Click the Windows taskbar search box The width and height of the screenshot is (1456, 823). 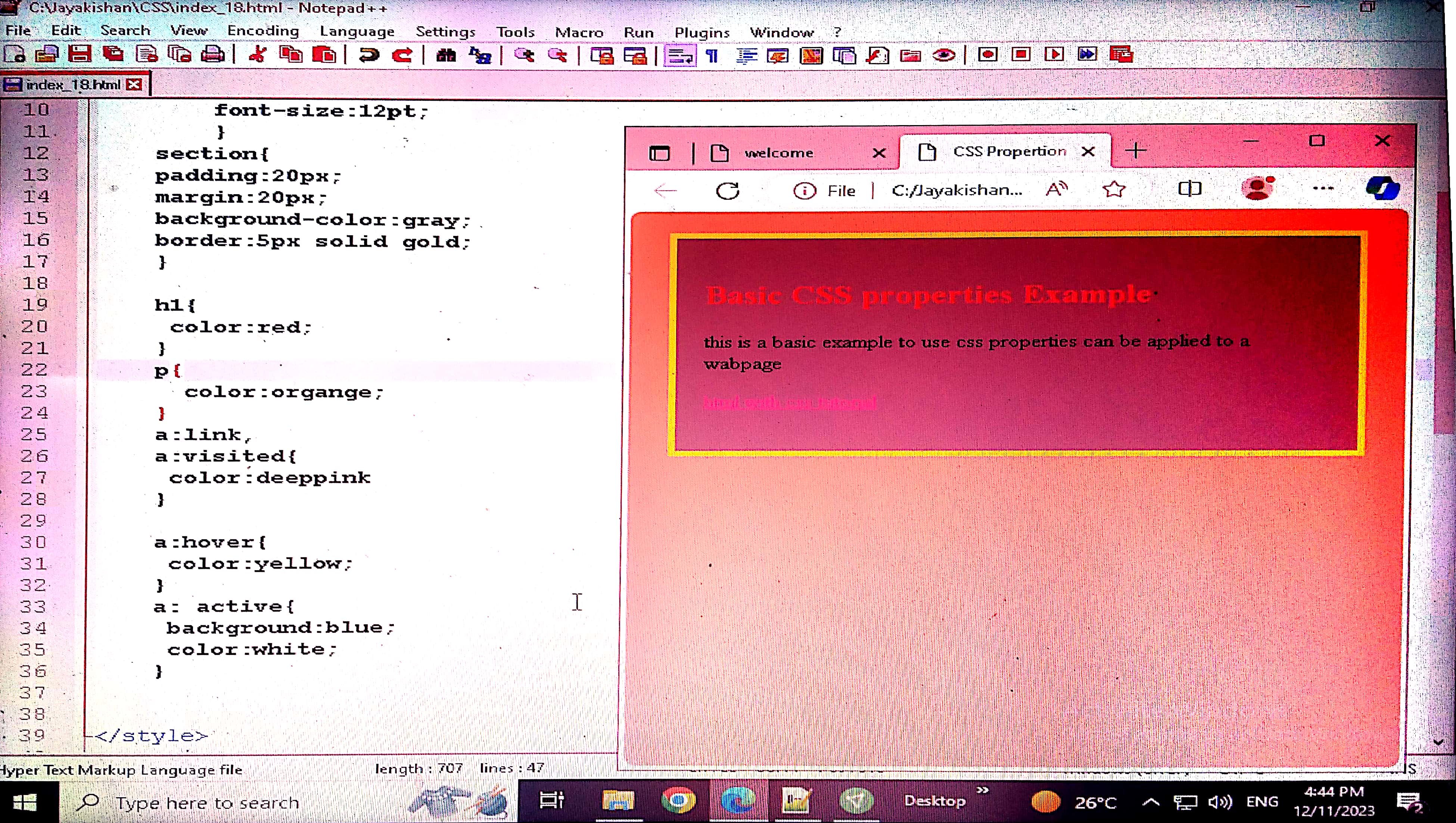coord(207,802)
